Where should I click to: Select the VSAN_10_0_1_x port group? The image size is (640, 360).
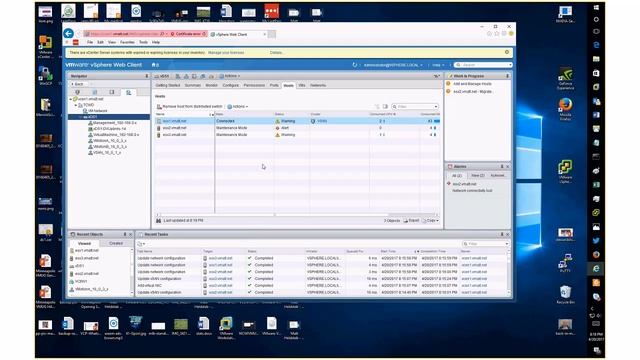coord(106,153)
